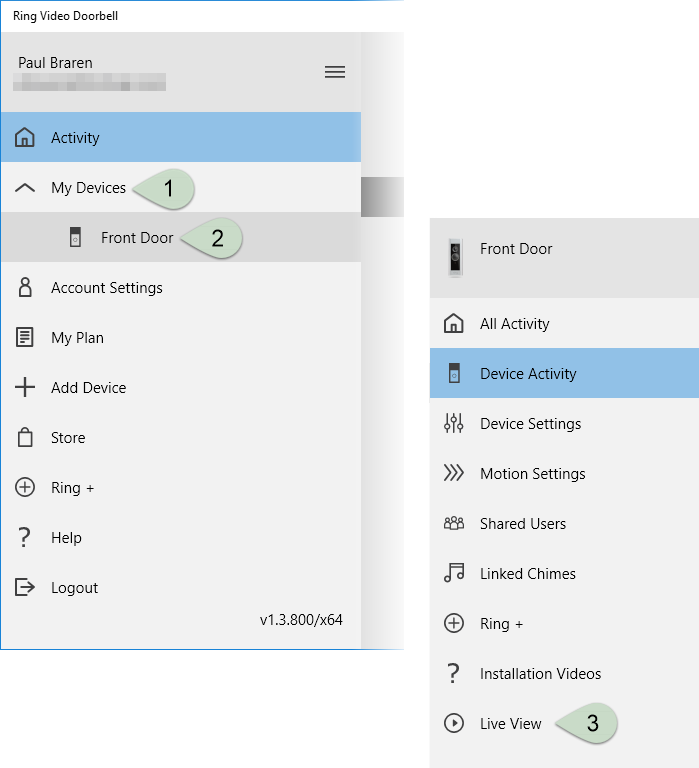Log out via the Logout entry

coord(181,587)
